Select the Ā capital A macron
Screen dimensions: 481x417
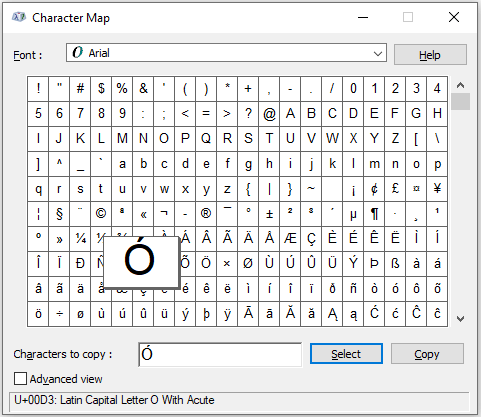coord(248,314)
